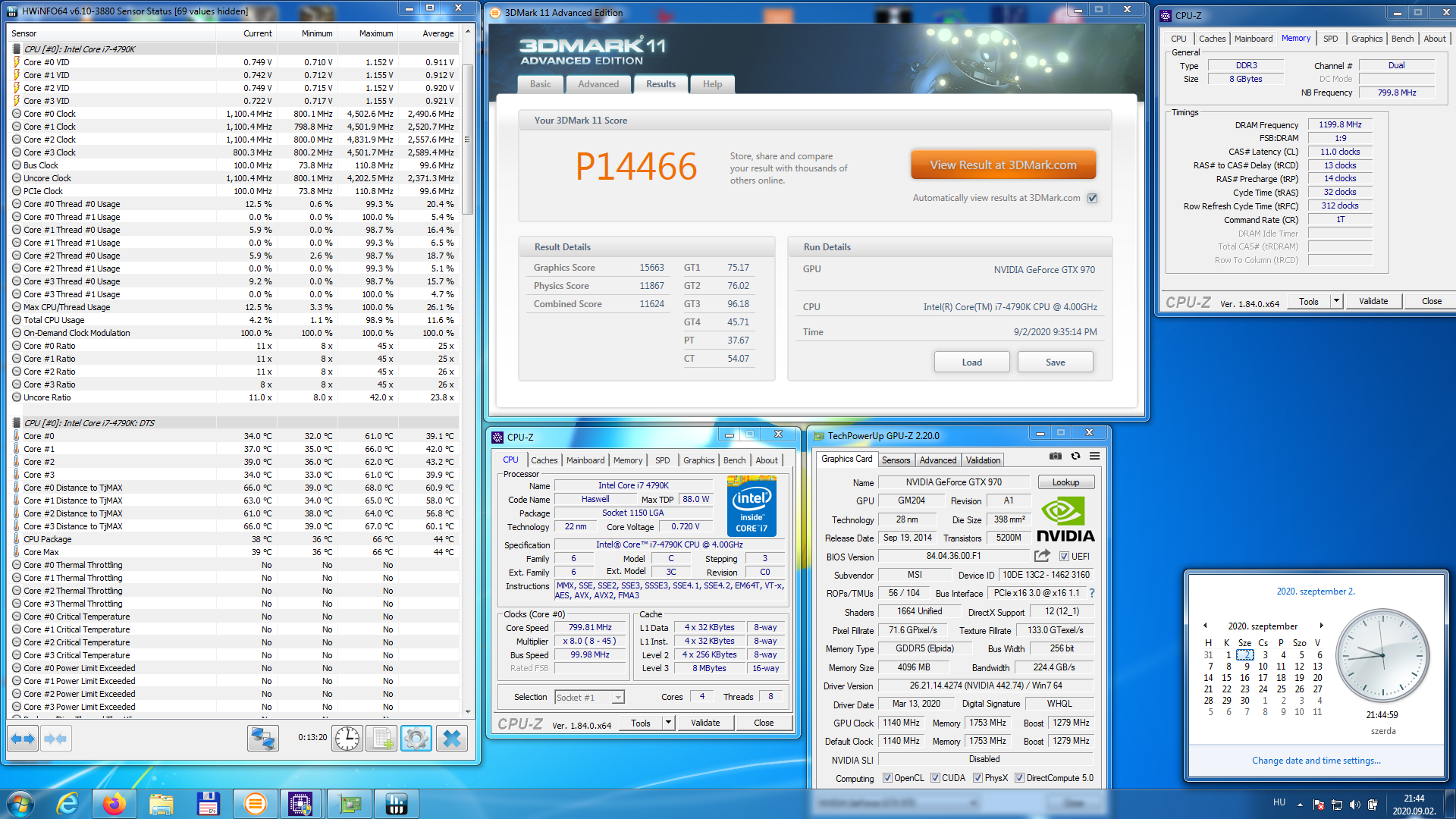
Task: Click the Lookup button in GPU-Z
Action: 1065,482
